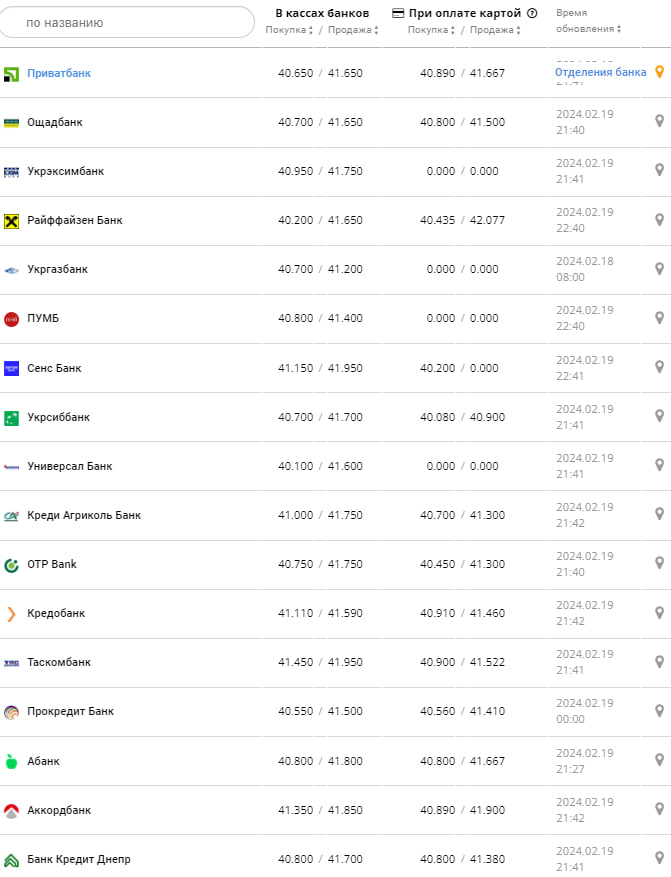Open the Приватбанк link
671x877 pixels.
pyautogui.click(x=59, y=73)
